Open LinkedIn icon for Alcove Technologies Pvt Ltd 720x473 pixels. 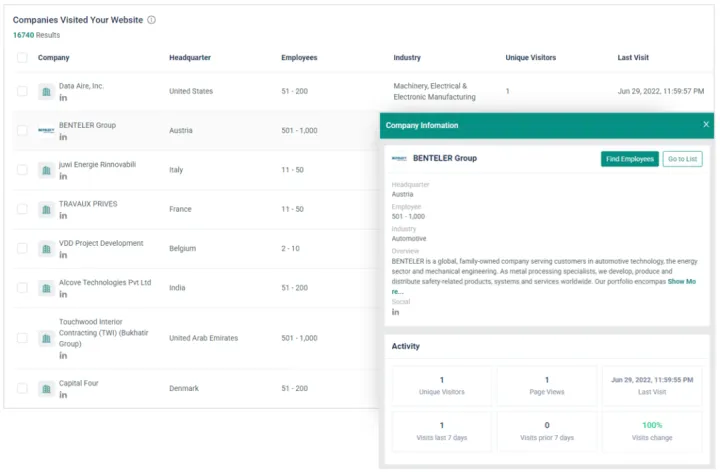(63, 294)
